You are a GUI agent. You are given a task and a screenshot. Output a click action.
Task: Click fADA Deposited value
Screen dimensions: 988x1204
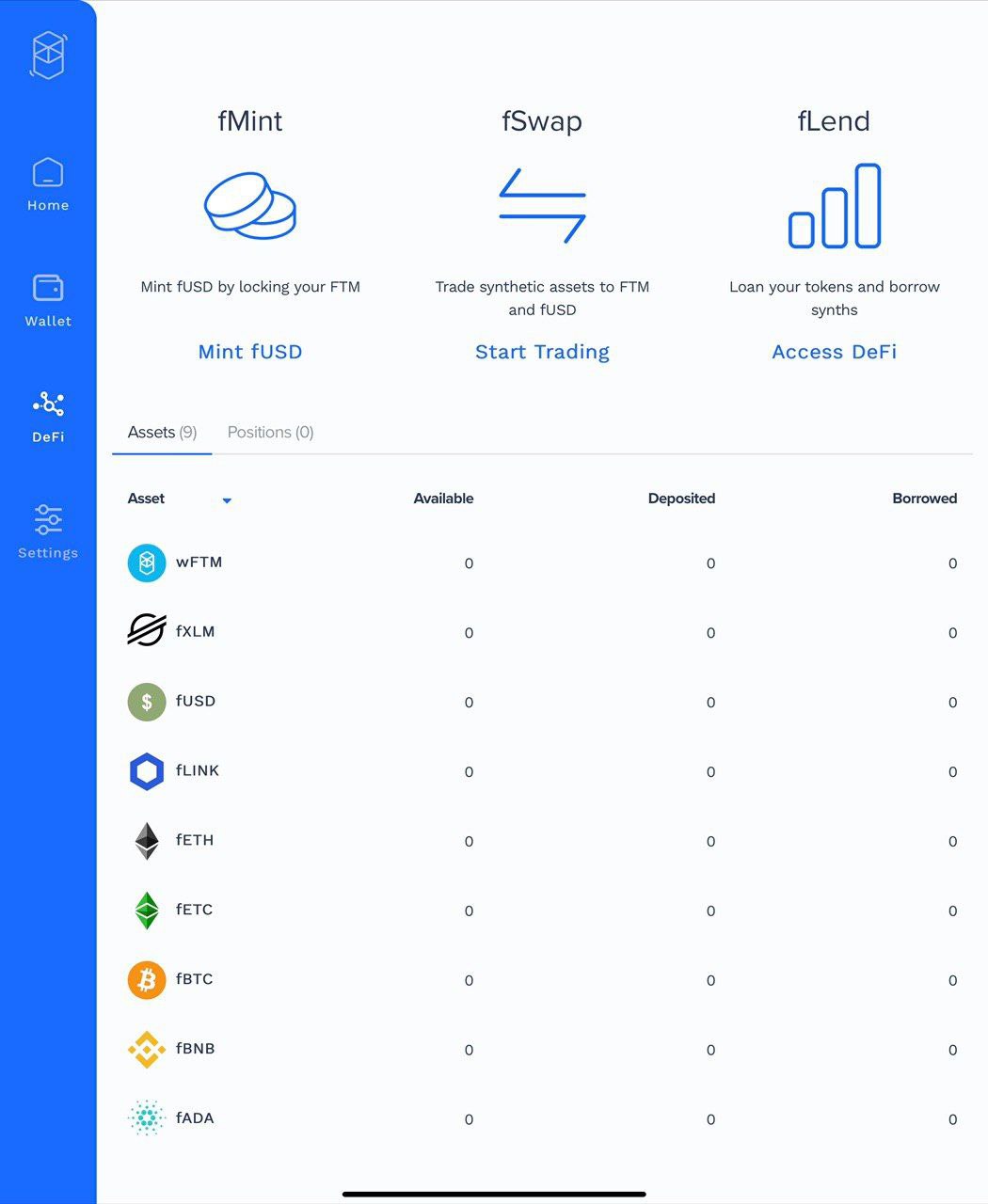tap(710, 1119)
